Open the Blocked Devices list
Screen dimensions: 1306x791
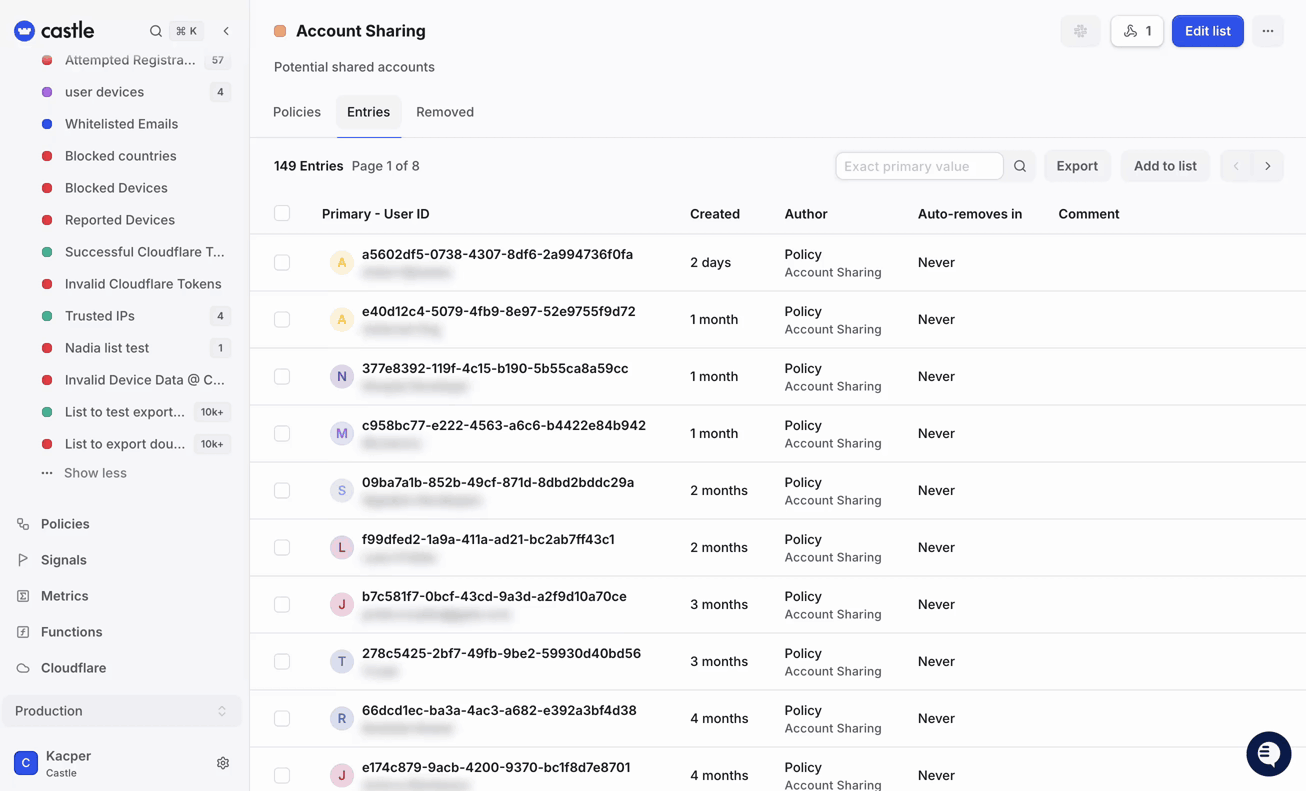pos(116,188)
